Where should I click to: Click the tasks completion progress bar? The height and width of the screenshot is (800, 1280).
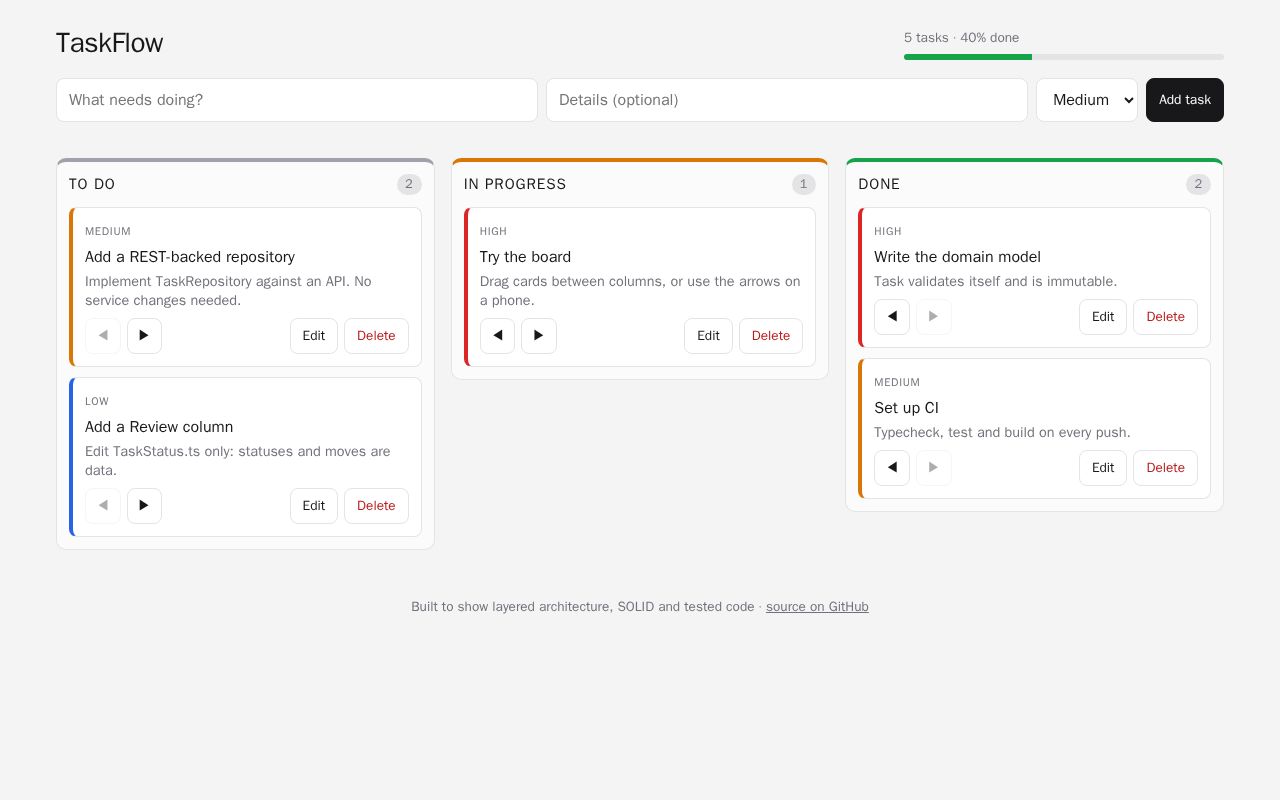point(1064,57)
